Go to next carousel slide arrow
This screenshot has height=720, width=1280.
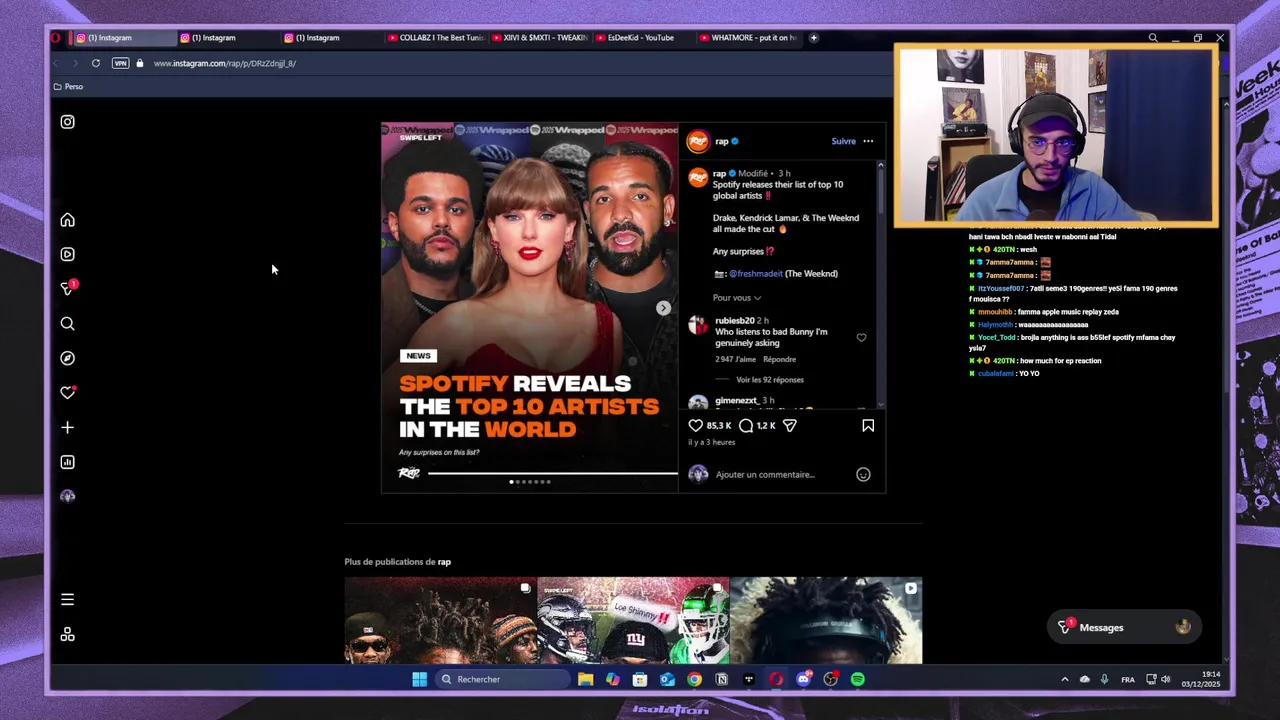coord(663,308)
